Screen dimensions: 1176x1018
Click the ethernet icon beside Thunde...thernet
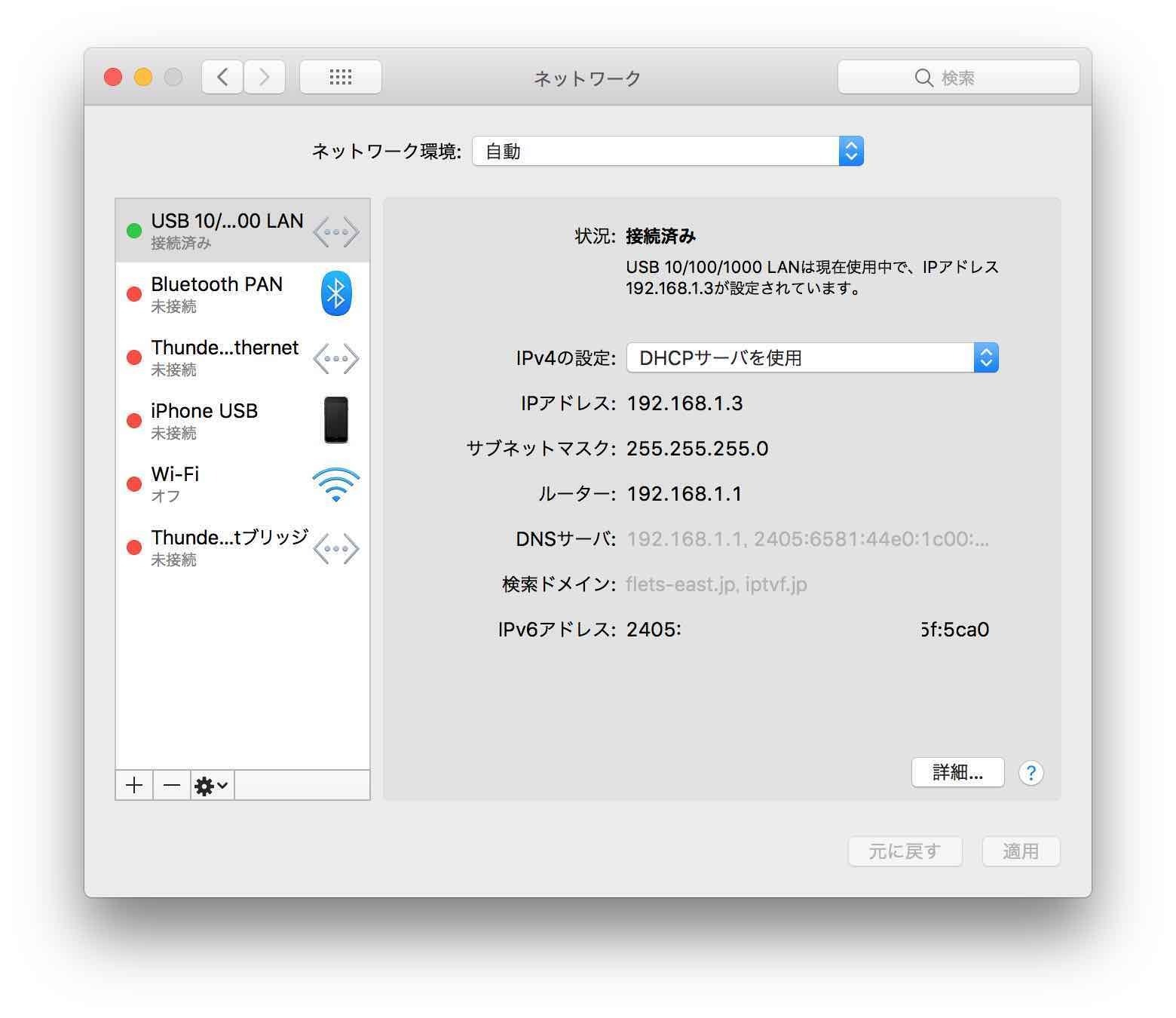336,358
